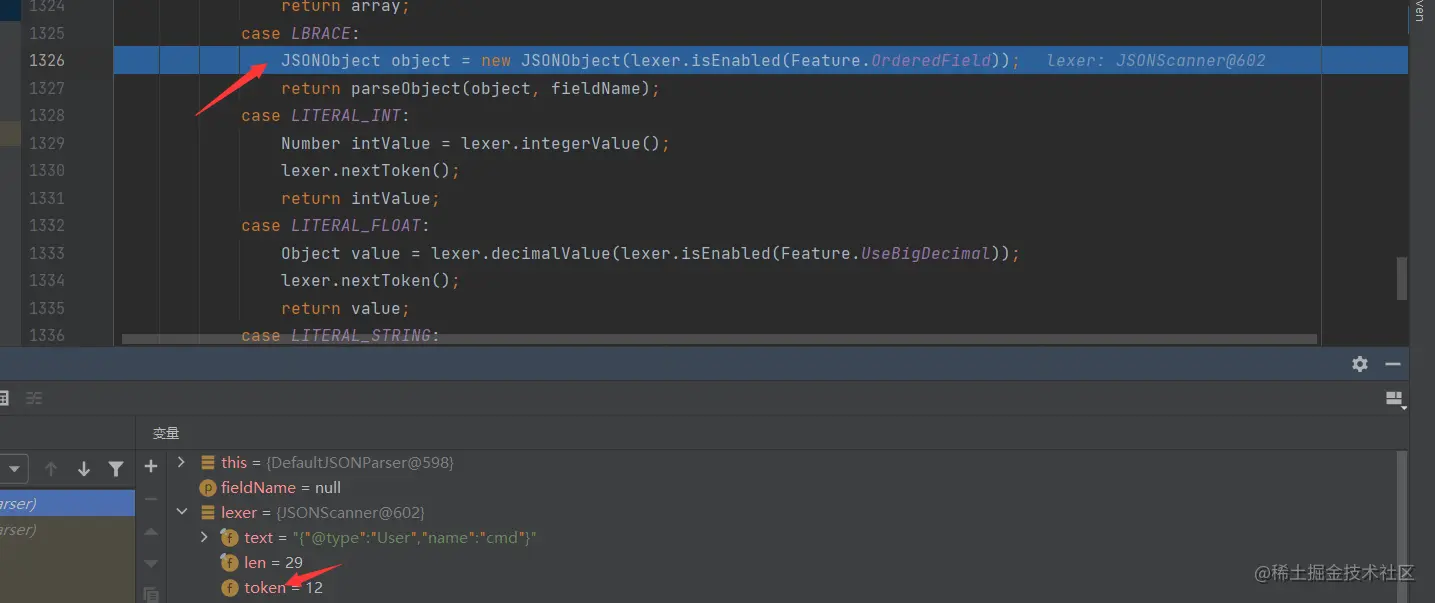Viewport: 1435px width, 603px height.
Task: Go to next frame with down arrow
Action: [x=84, y=468]
